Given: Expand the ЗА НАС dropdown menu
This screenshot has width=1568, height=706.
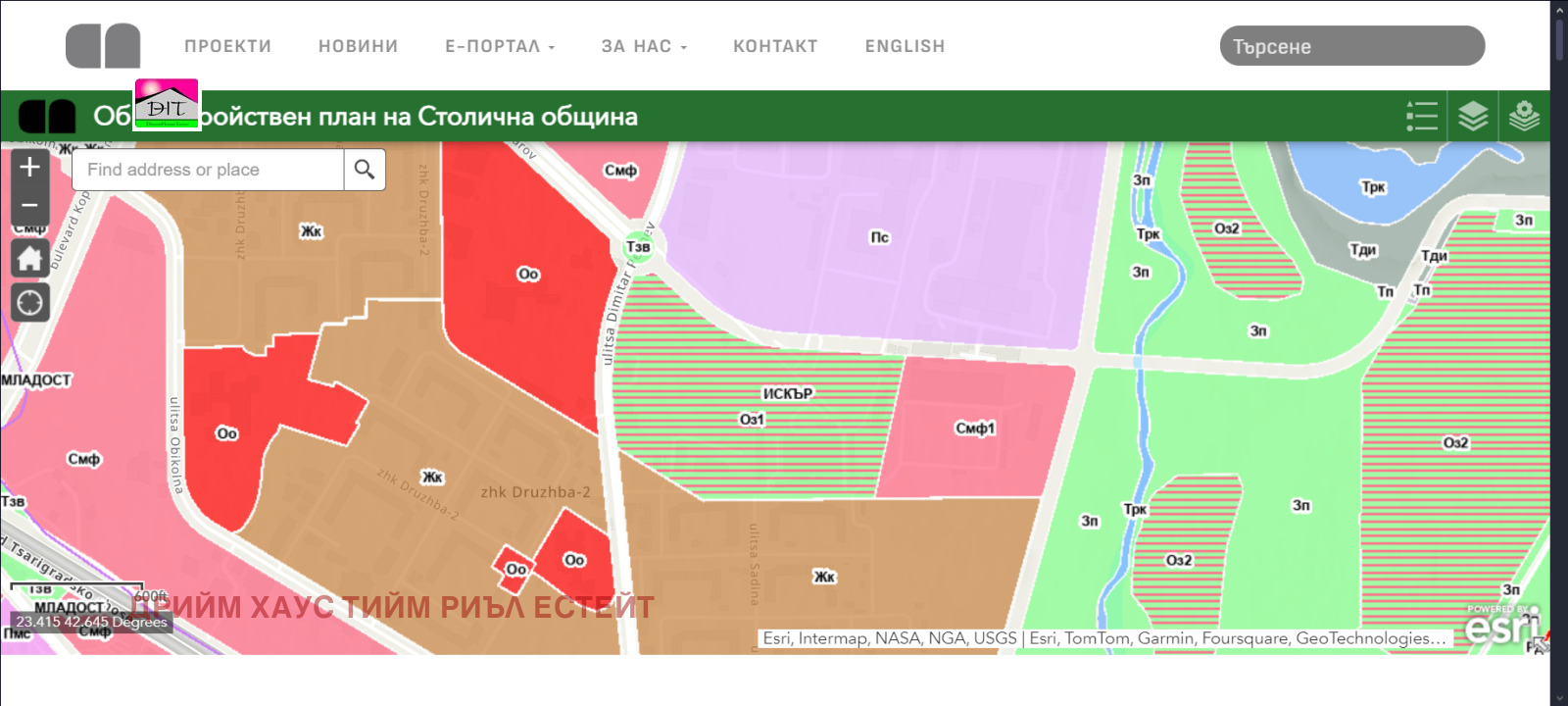Looking at the screenshot, I should [x=644, y=46].
